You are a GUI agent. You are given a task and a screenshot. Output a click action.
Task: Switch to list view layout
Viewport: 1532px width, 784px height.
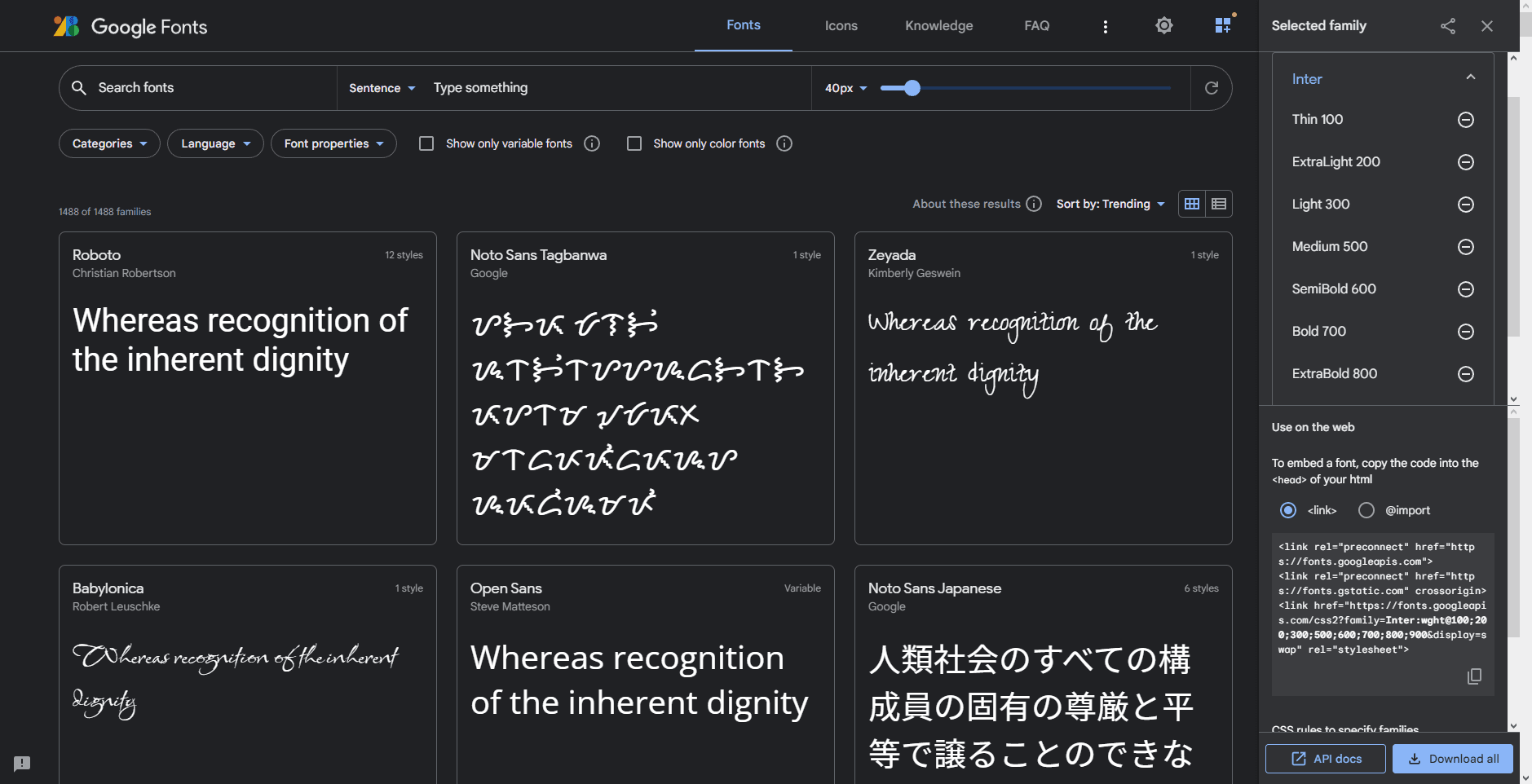point(1219,204)
